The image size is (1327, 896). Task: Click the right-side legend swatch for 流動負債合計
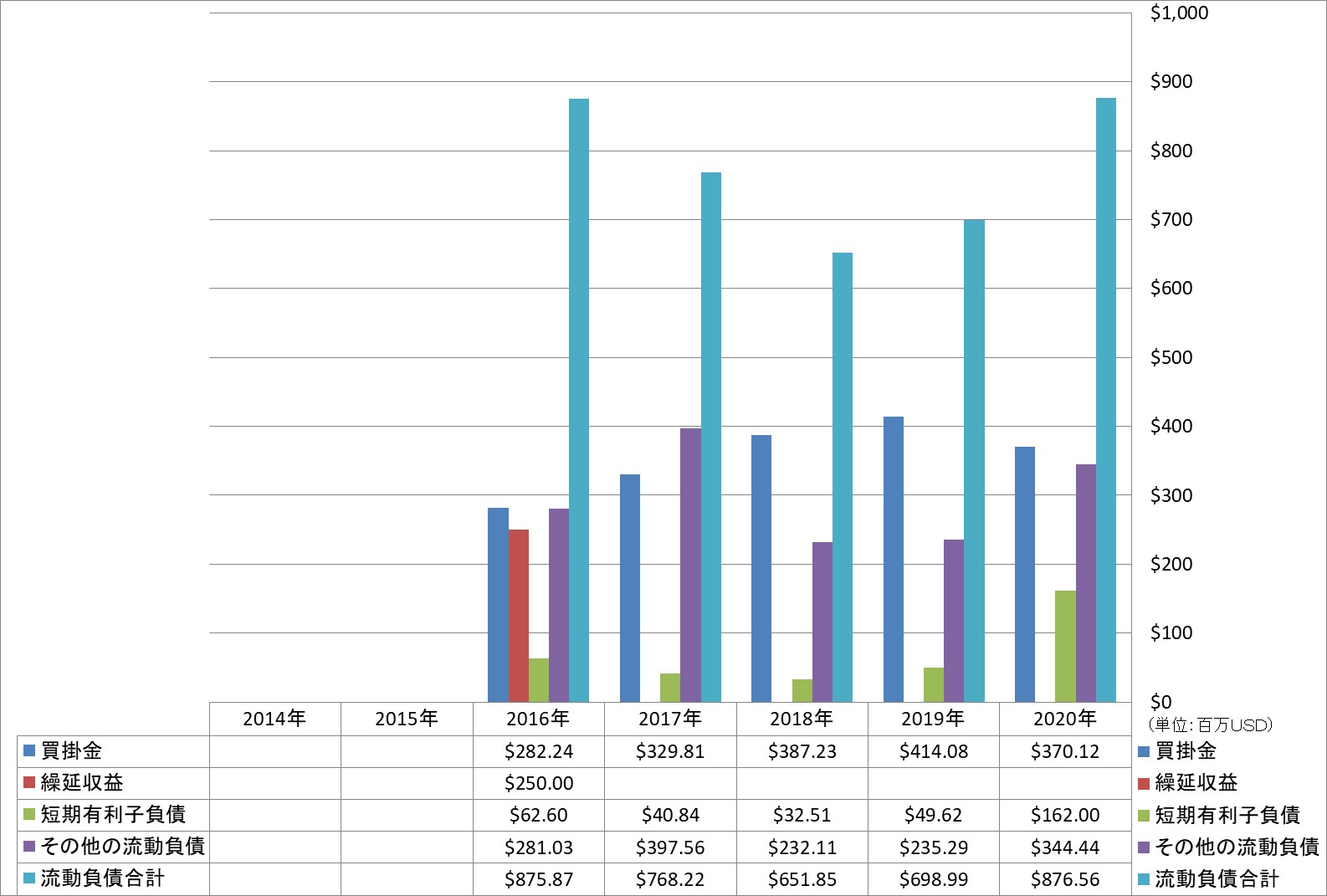(1144, 878)
